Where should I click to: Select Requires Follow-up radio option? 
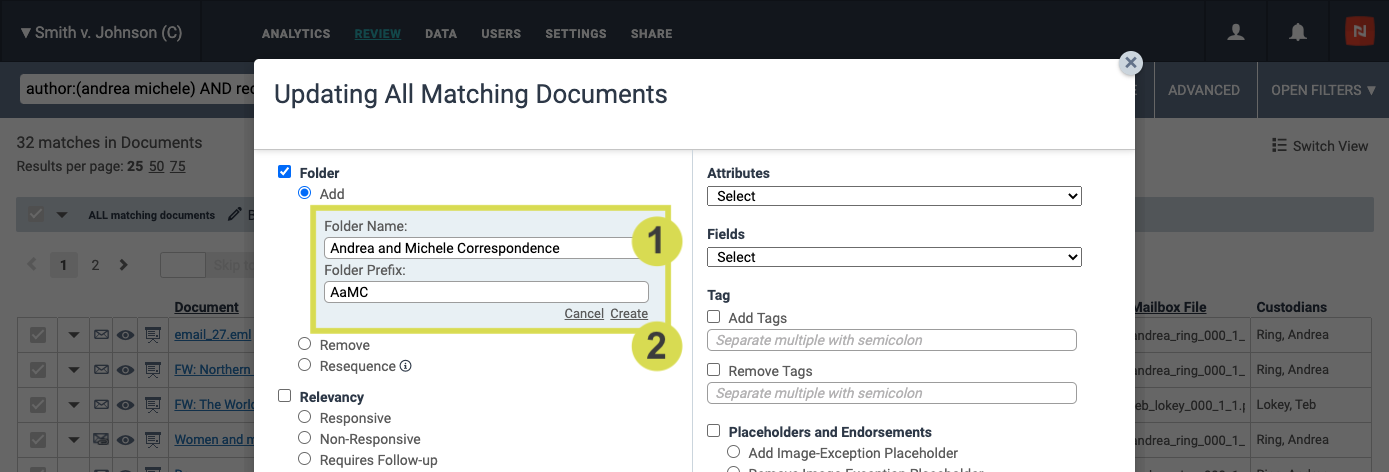[305, 459]
